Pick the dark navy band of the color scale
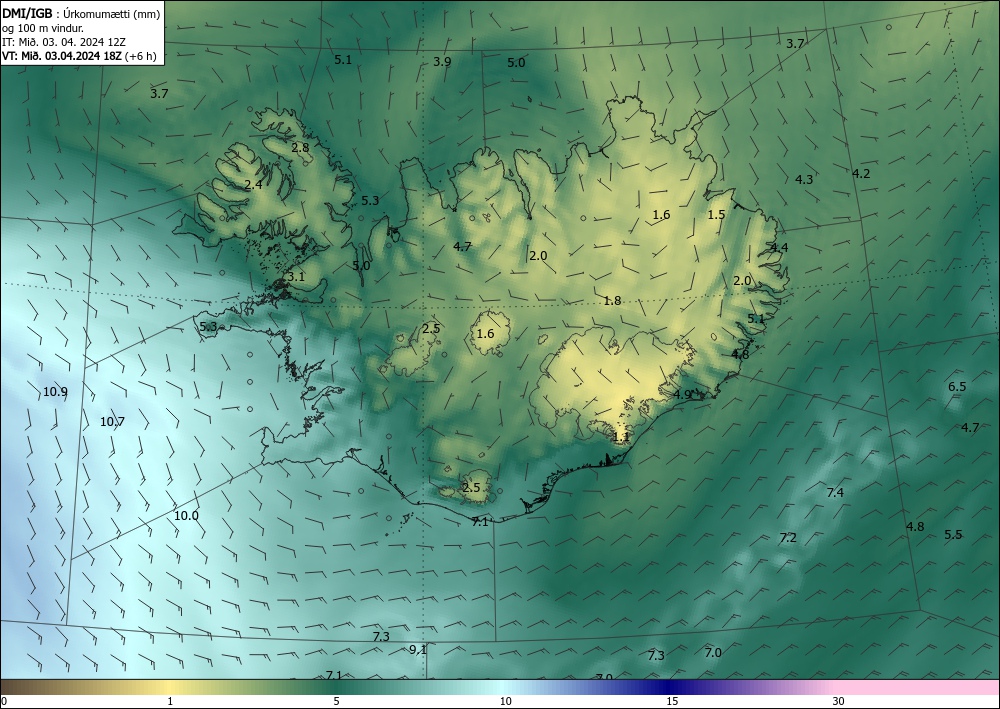1000x709 pixels. (x=666, y=687)
